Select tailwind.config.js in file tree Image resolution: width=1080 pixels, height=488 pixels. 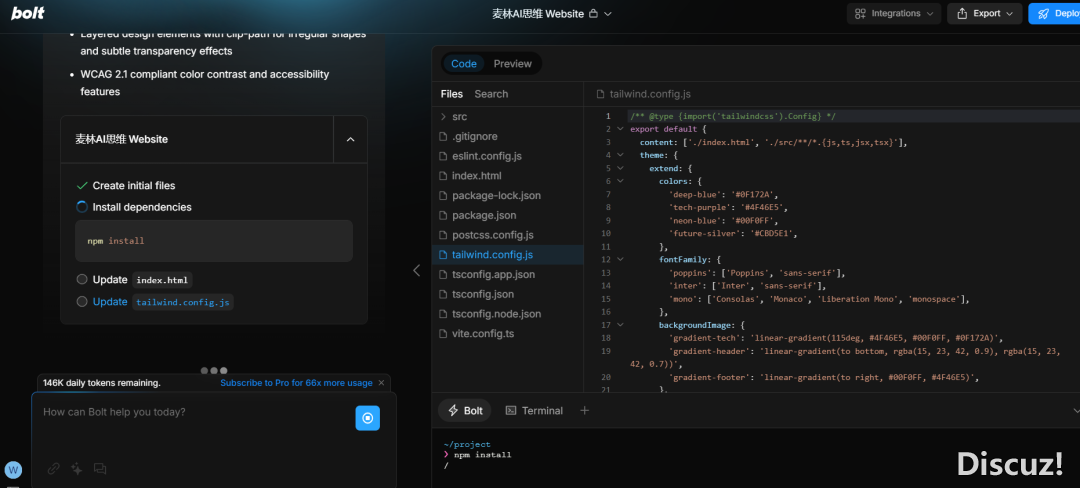click(508, 255)
